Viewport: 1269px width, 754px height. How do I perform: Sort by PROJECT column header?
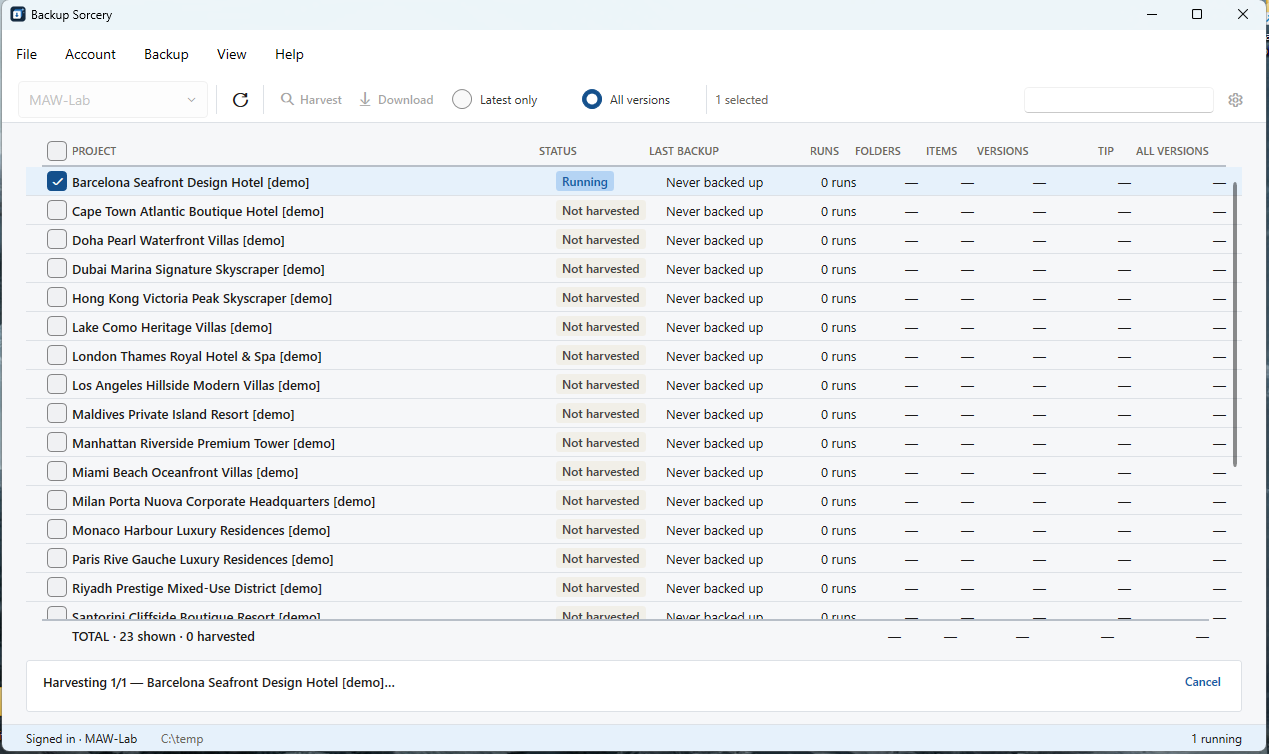(x=94, y=151)
